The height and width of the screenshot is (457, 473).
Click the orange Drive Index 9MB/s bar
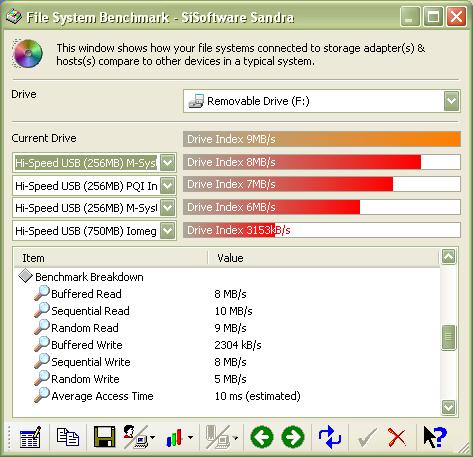(x=322, y=139)
